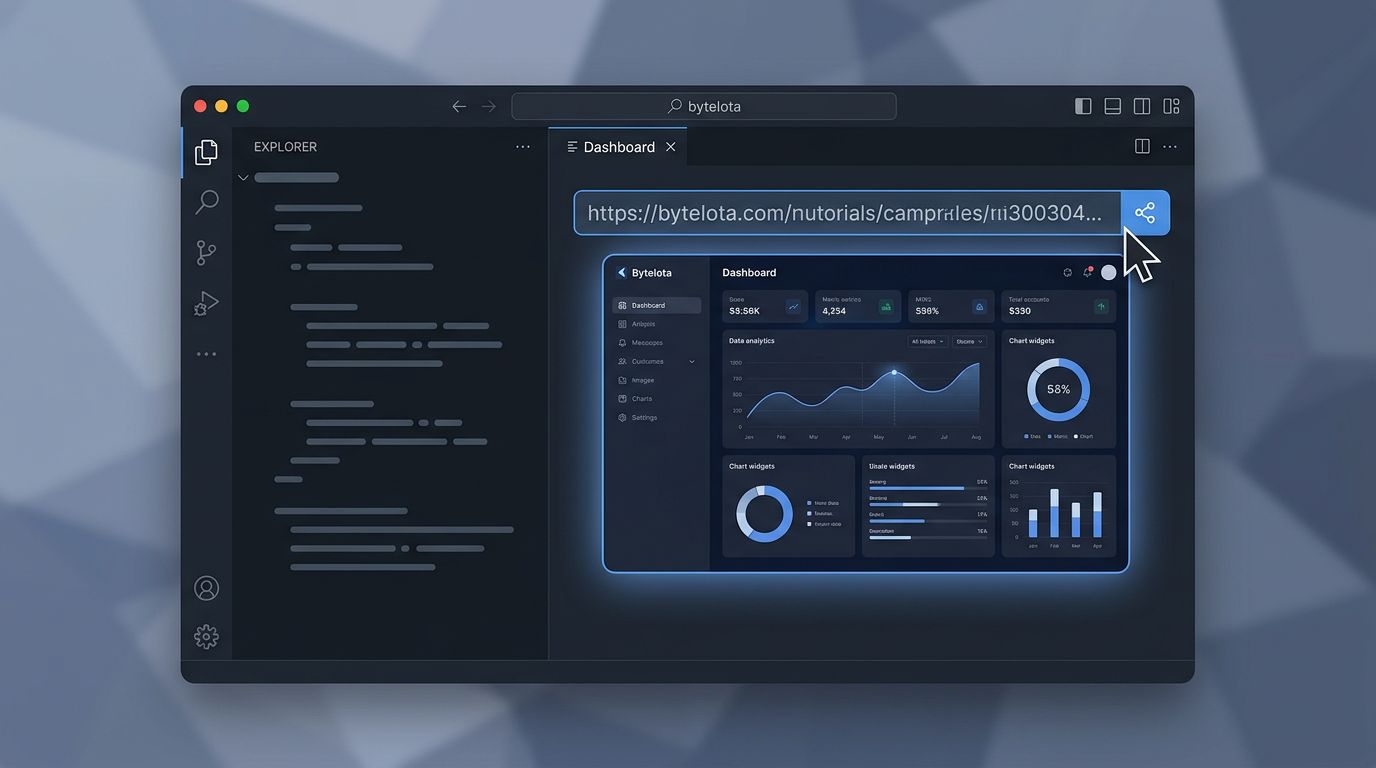Viewport: 1376px width, 768px height.
Task: Open the Run and Debug view
Action: tap(206, 303)
